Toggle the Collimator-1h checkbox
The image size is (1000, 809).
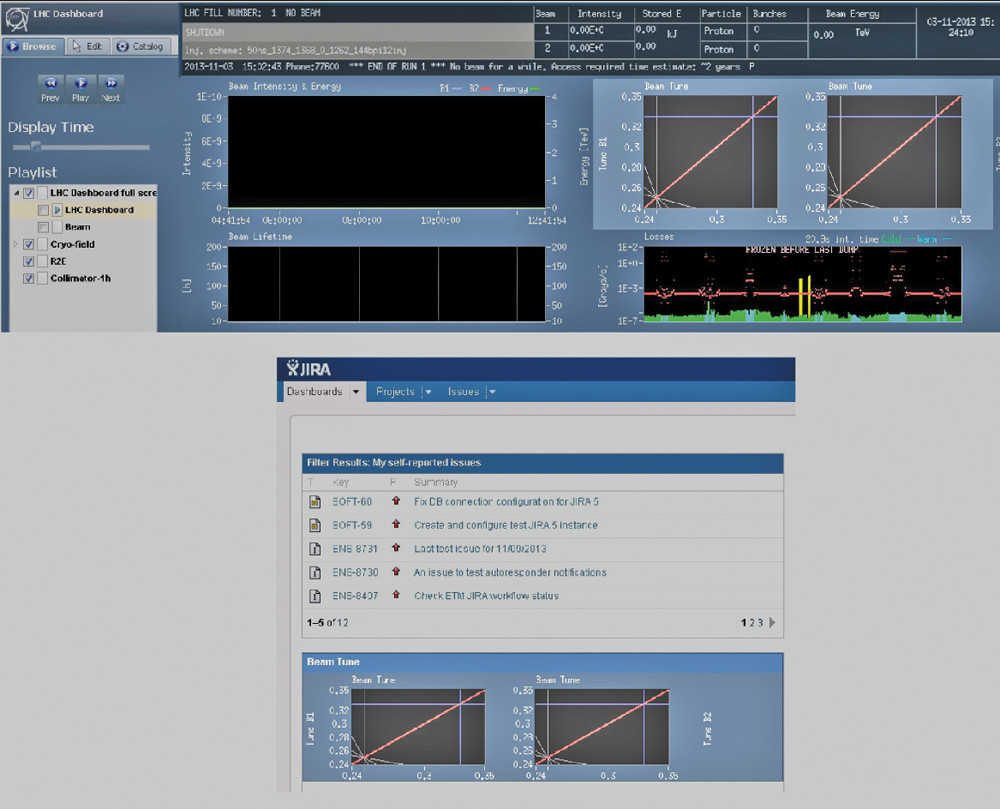pos(29,278)
